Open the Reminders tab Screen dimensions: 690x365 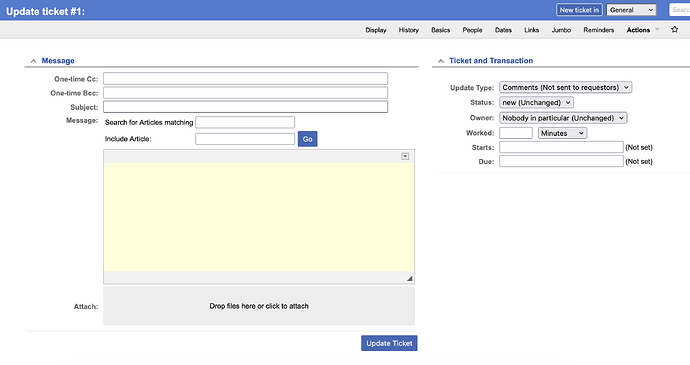pos(598,30)
